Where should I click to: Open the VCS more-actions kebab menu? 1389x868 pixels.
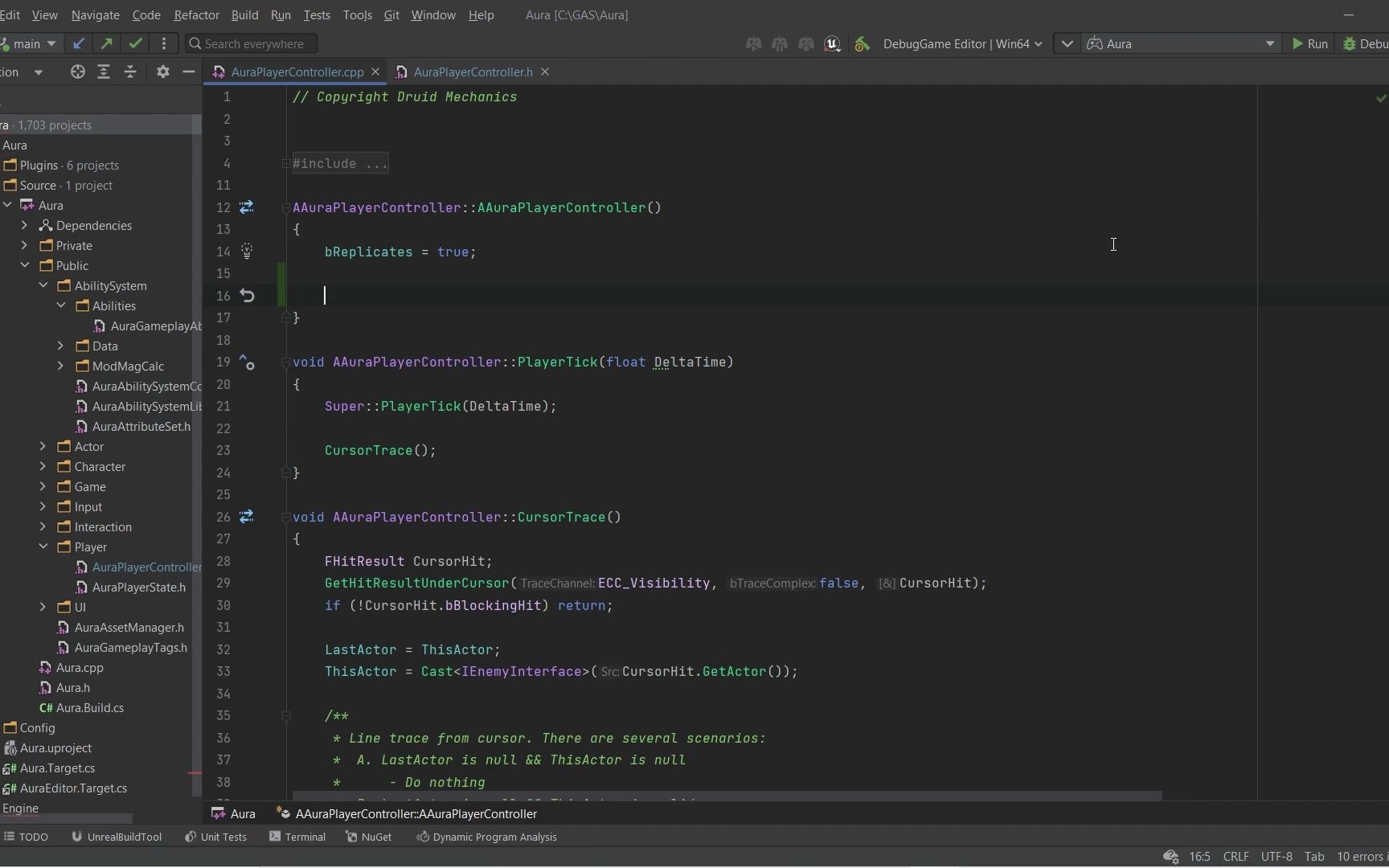click(x=164, y=43)
